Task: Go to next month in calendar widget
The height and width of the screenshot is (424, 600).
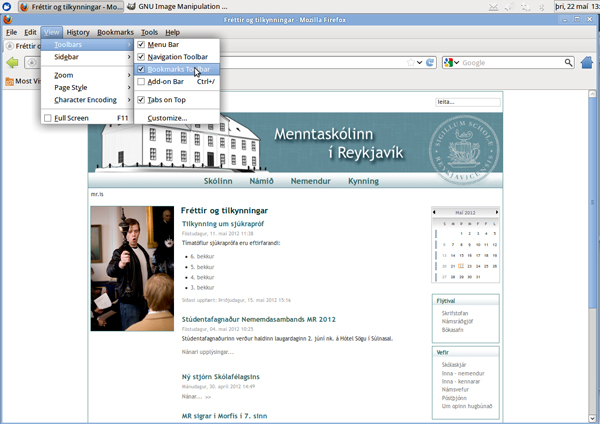Action: 497,212
